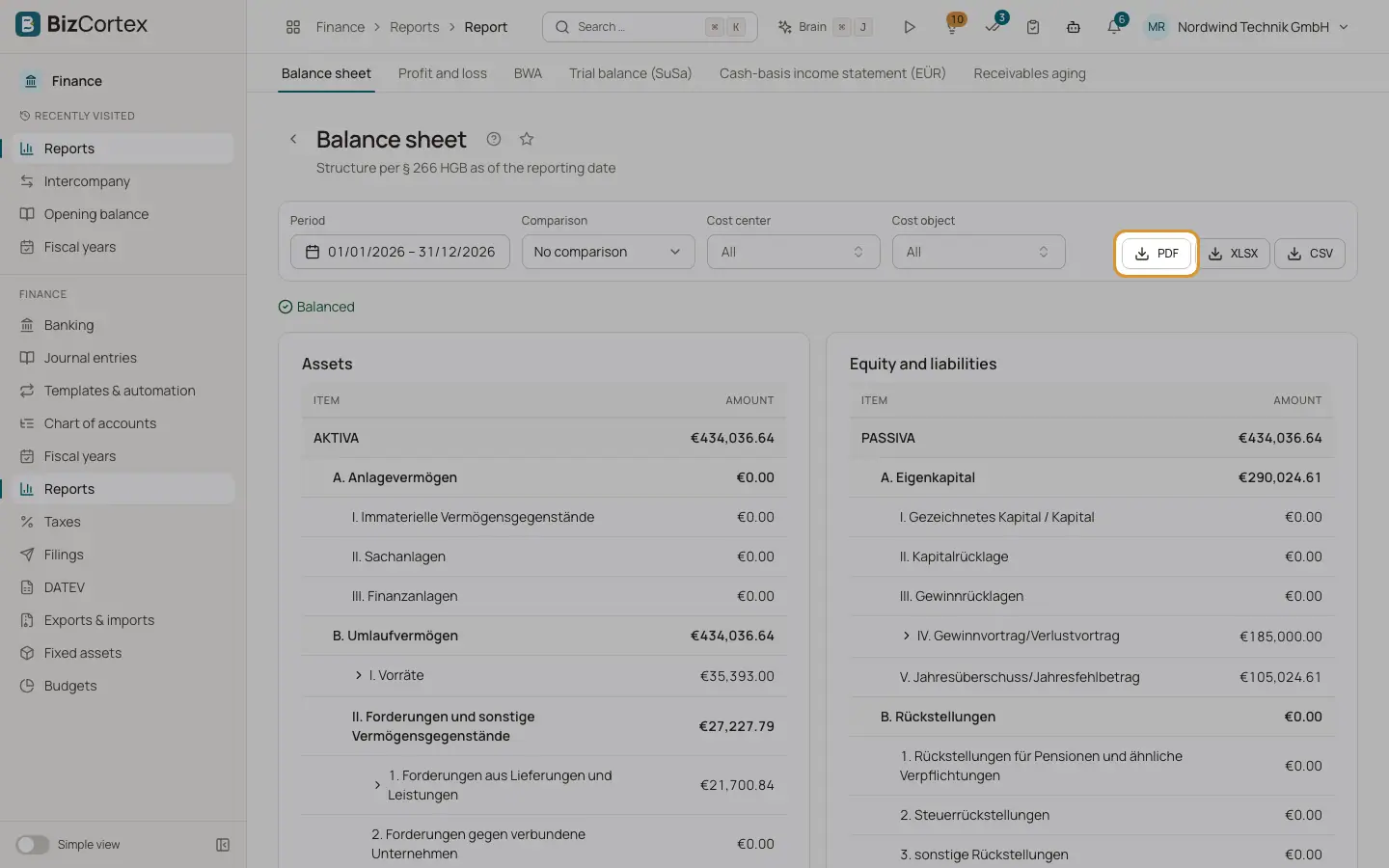Expand 1. Forderungen aus Lieferungen und Leistungen
Viewport: 1389px width, 868px height.
coord(377,785)
